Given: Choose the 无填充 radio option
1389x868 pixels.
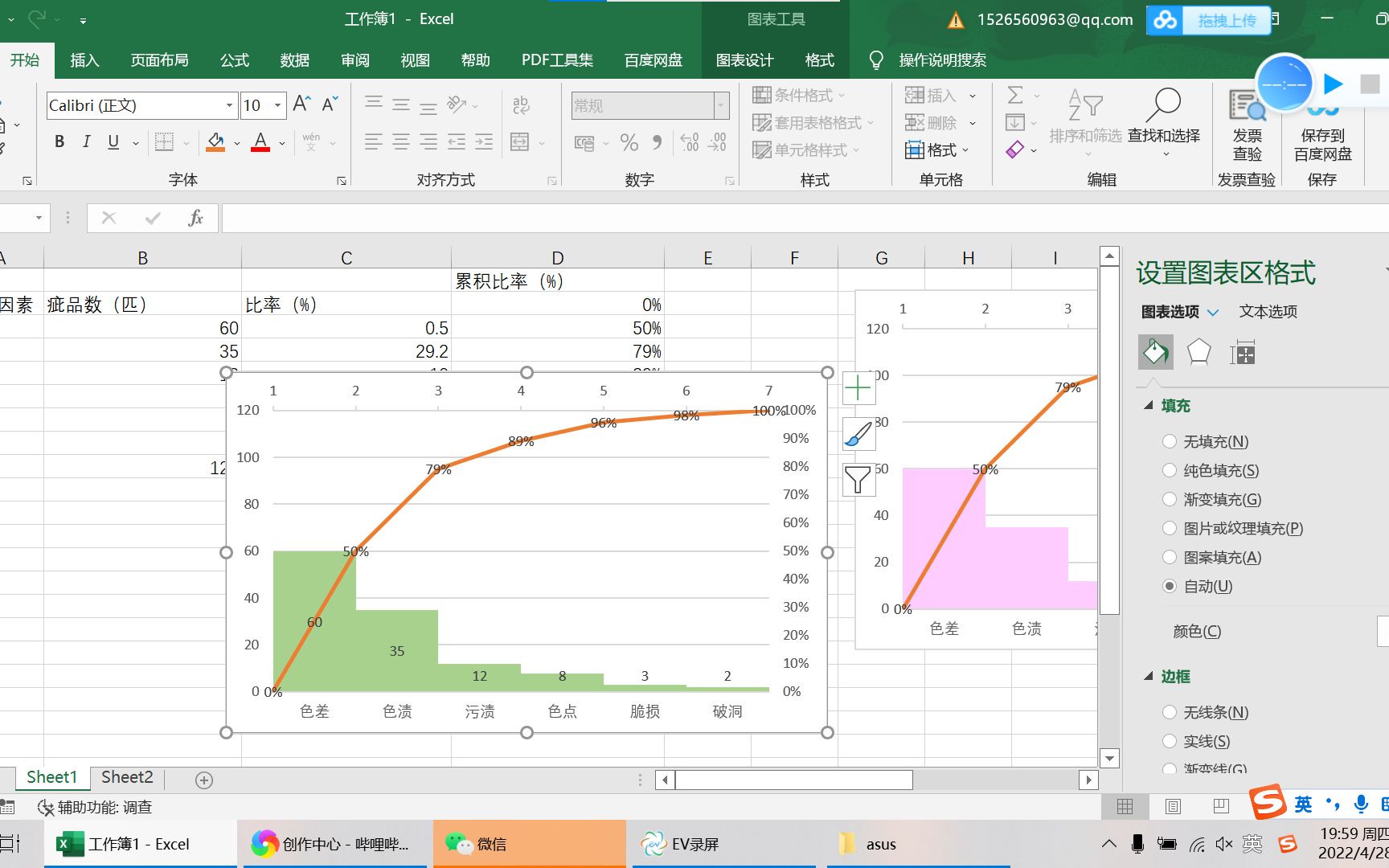Looking at the screenshot, I should click(1169, 441).
